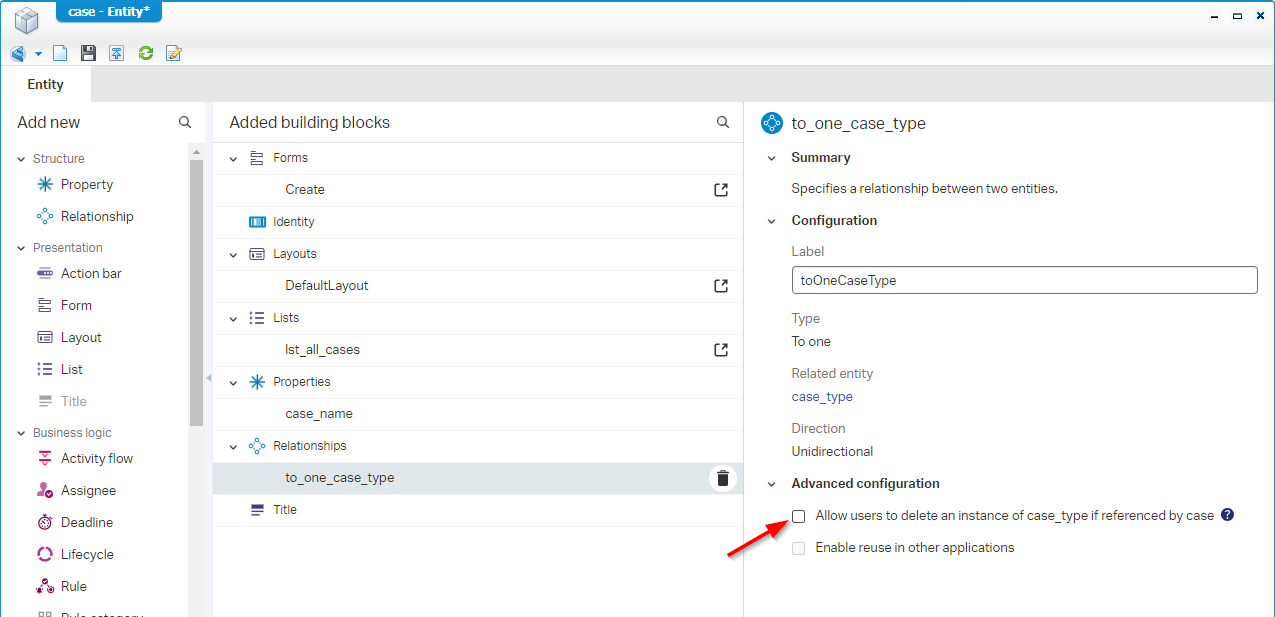Collapse the Layouts tree node

[234, 254]
